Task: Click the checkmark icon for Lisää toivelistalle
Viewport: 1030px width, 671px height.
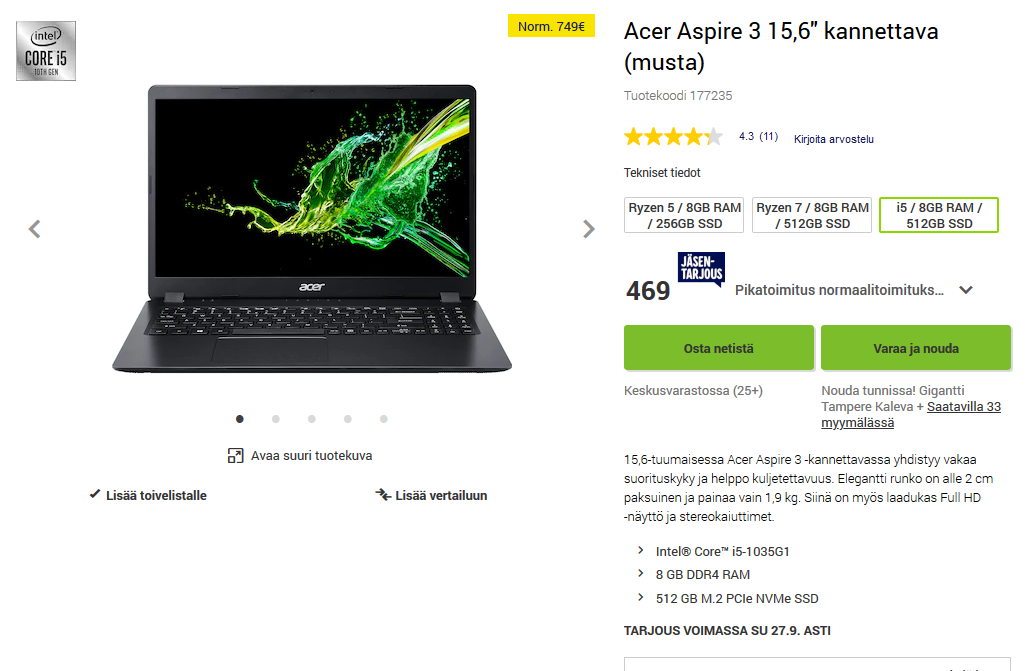Action: pyautogui.click(x=95, y=494)
